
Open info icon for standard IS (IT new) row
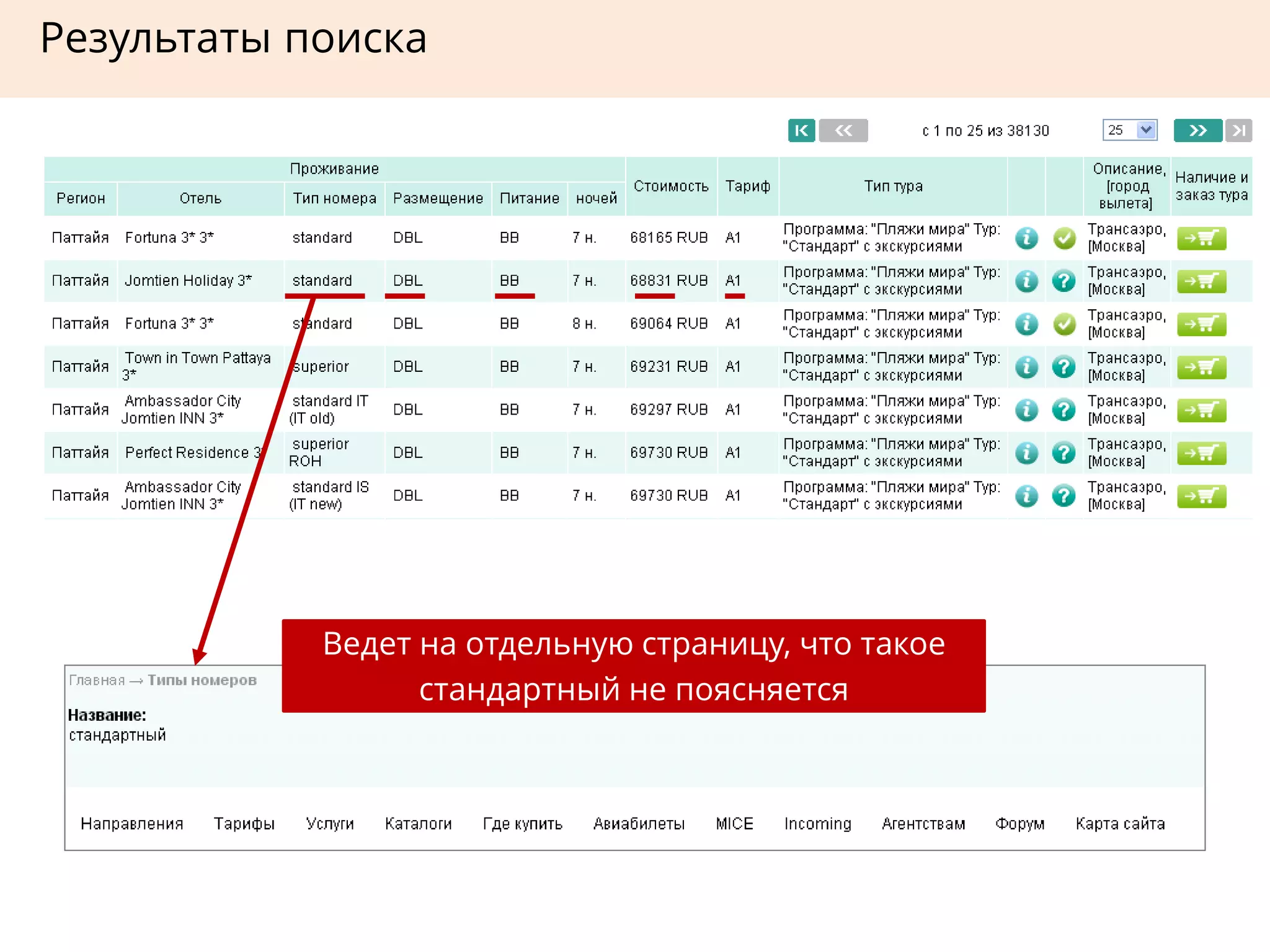click(x=1026, y=496)
